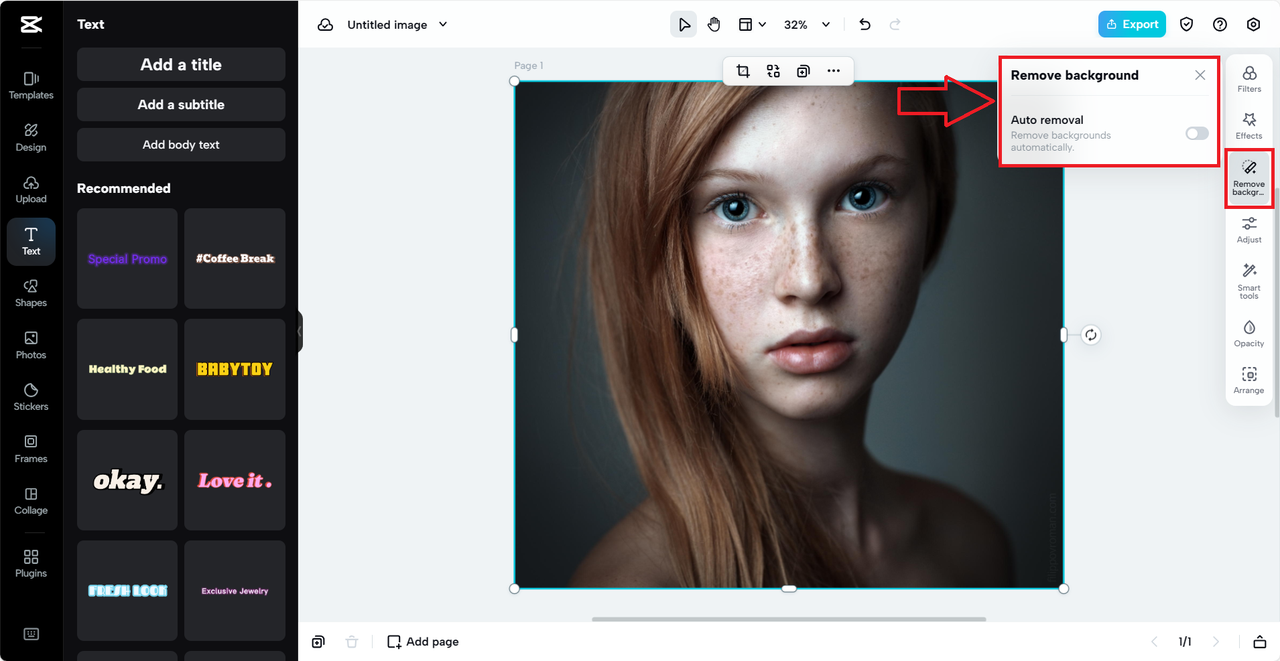1280x661 pixels.
Task: Open the Design sidebar panel
Action: coord(31,137)
